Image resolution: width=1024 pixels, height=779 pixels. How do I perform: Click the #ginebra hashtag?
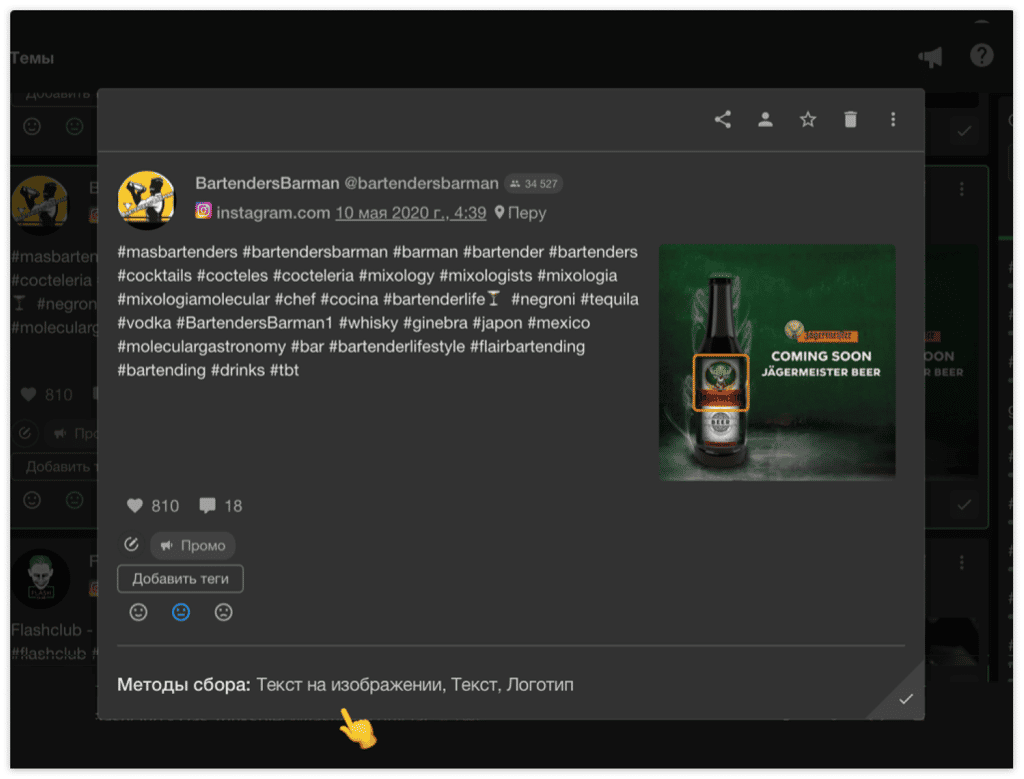tap(436, 323)
